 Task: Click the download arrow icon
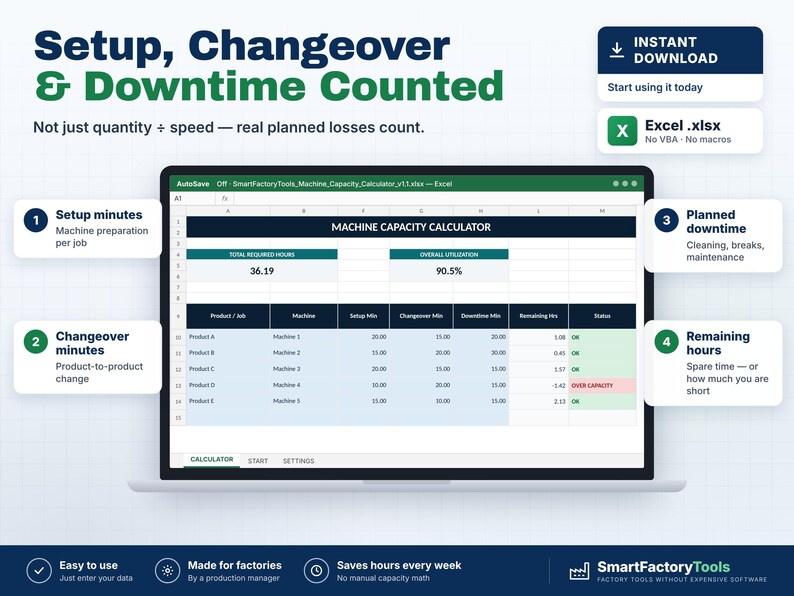click(x=616, y=50)
